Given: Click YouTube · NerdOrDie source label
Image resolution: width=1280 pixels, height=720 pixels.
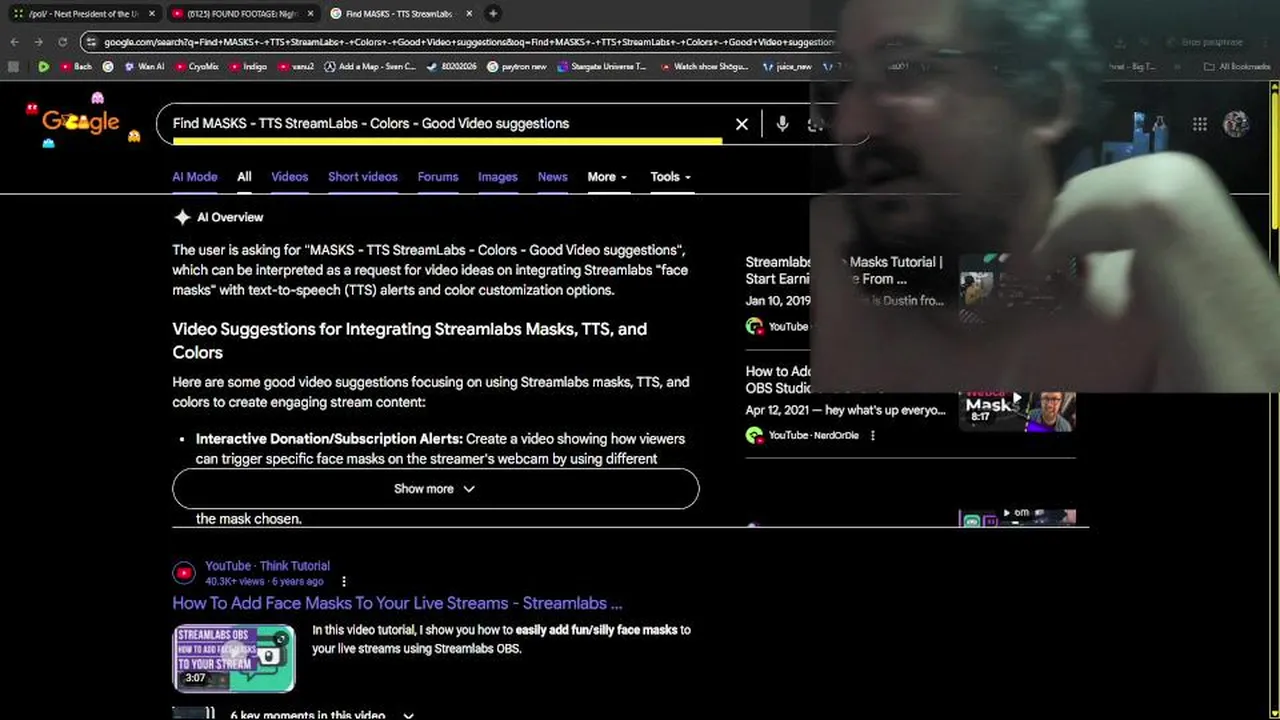Looking at the screenshot, I should [x=813, y=435].
